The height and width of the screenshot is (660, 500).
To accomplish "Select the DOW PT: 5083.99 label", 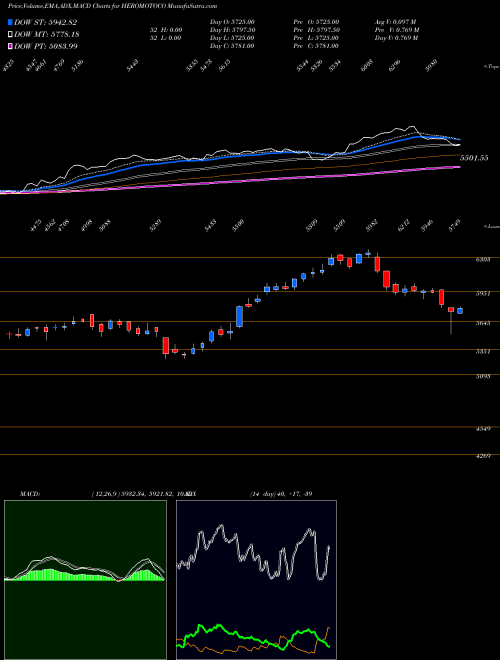I will coord(45,46).
